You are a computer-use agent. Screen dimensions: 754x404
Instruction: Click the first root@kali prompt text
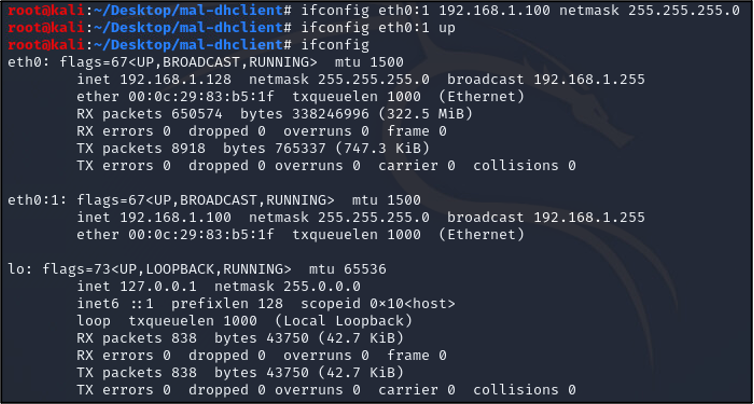click(x=46, y=10)
